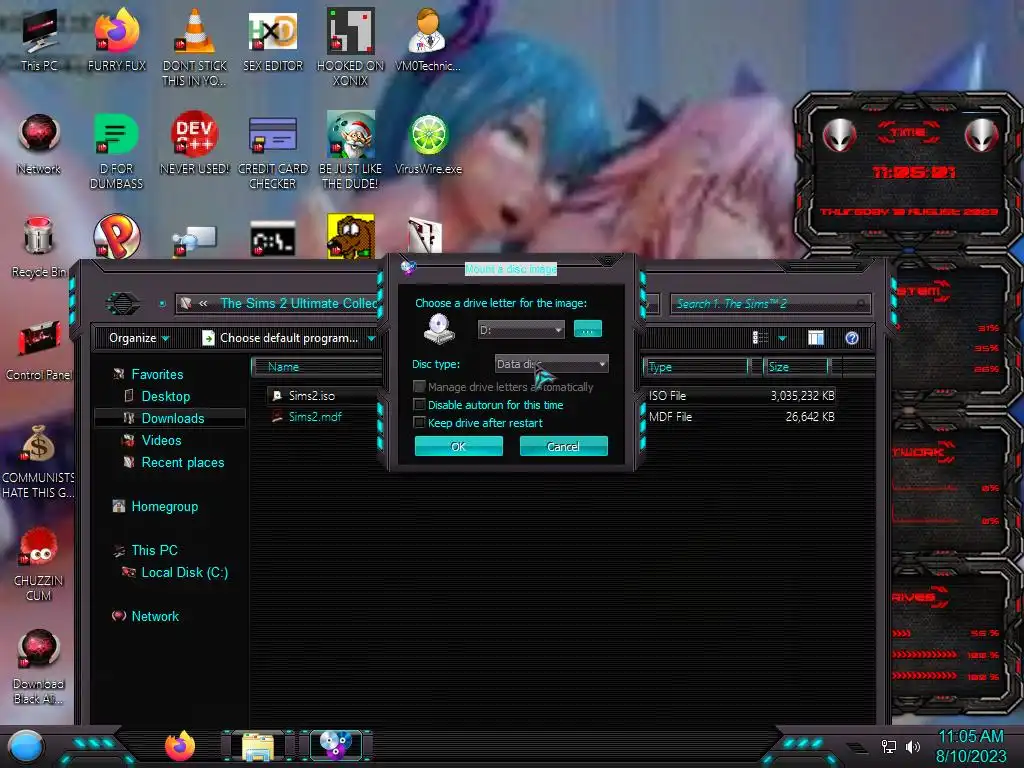Open the red P ball desktop icon
The height and width of the screenshot is (768, 1024).
[117, 236]
